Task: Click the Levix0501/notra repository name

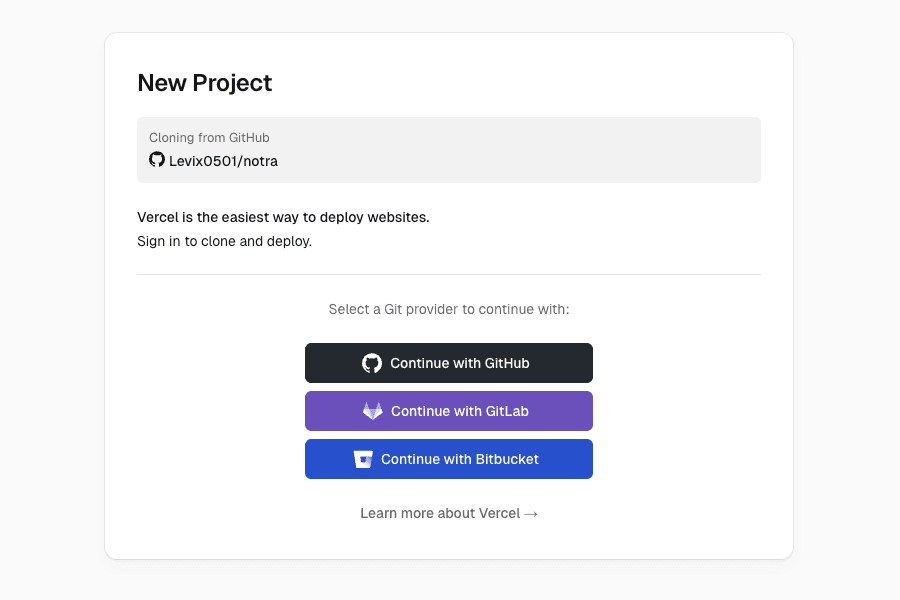Action: point(223,161)
